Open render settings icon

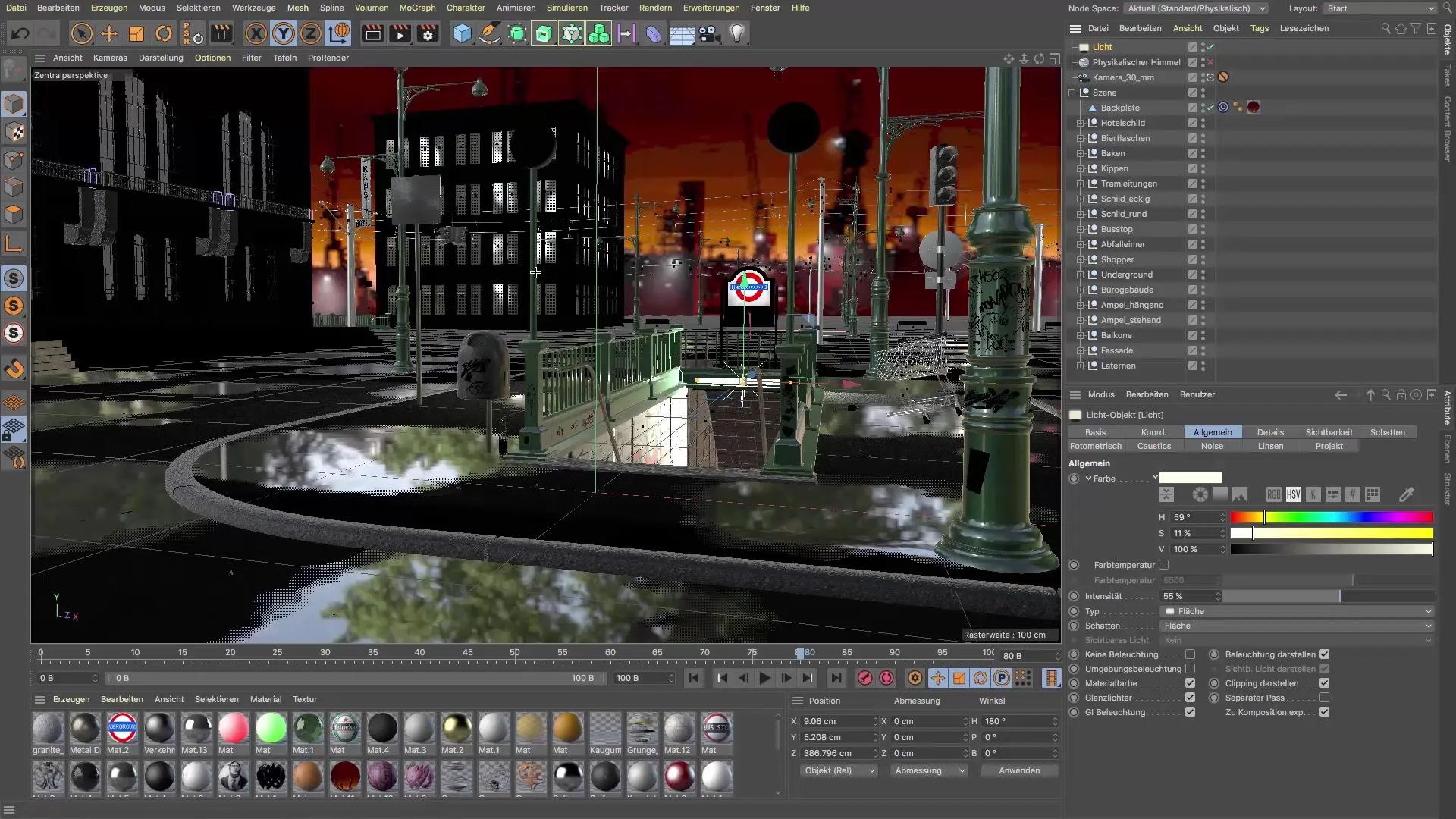point(428,33)
